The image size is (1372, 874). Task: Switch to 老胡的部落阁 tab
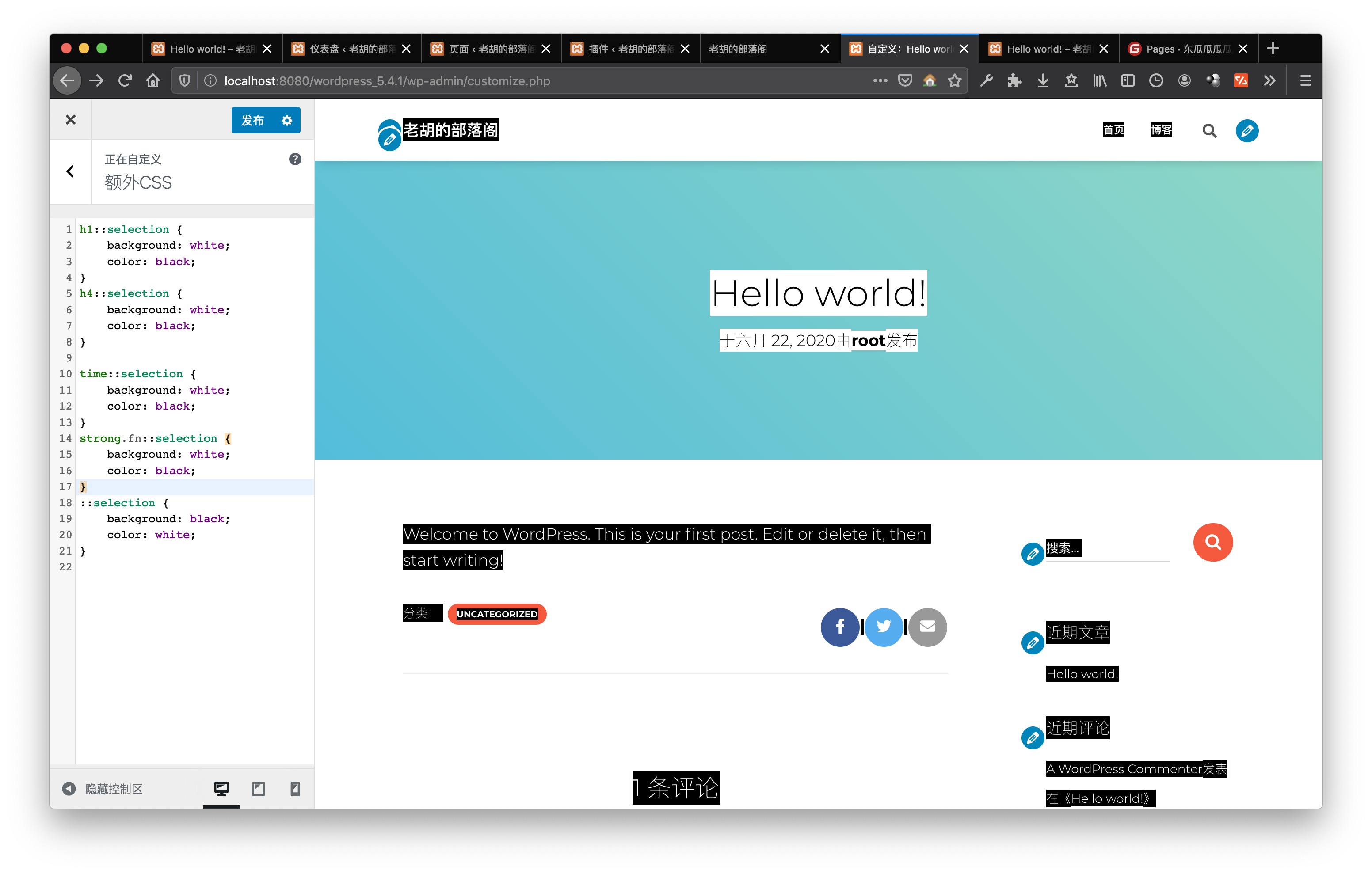[x=770, y=49]
